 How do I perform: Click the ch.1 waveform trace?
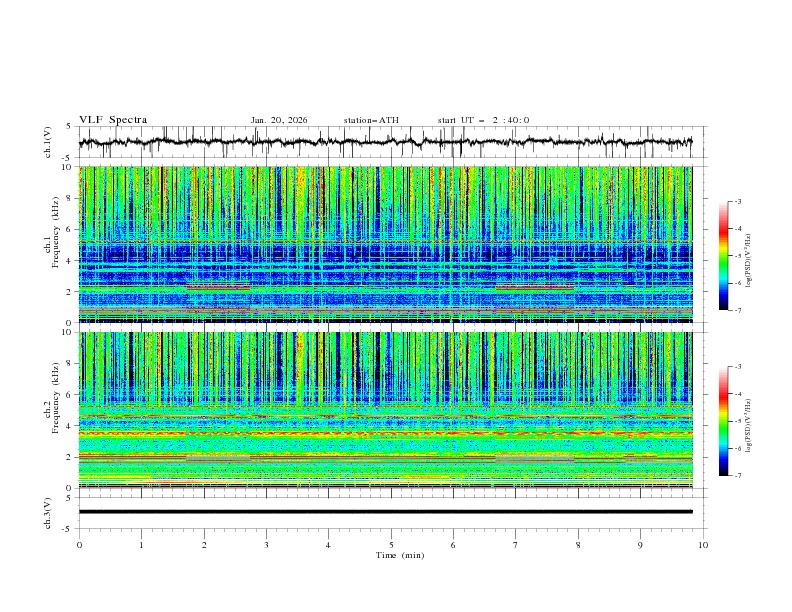coord(385,142)
